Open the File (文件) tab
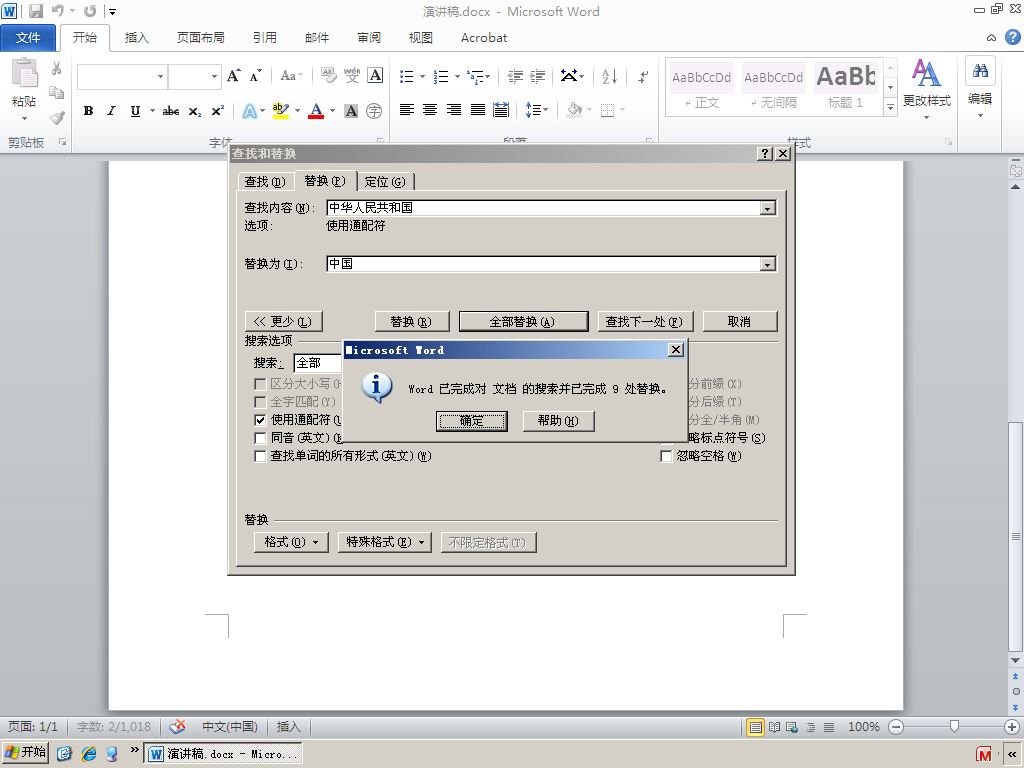This screenshot has width=1024, height=768. click(x=28, y=38)
